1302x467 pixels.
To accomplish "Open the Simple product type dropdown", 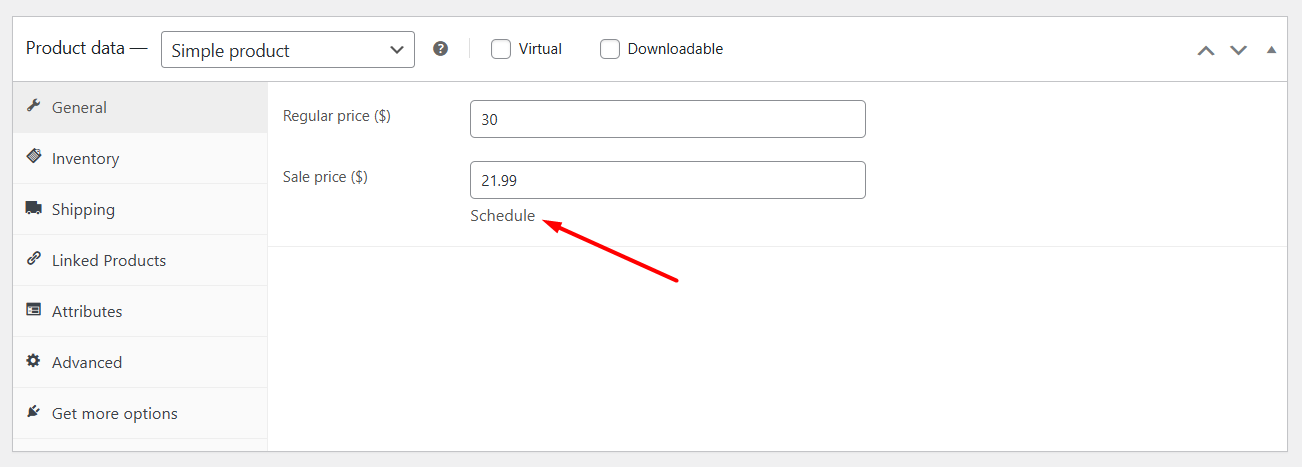I will pos(288,49).
